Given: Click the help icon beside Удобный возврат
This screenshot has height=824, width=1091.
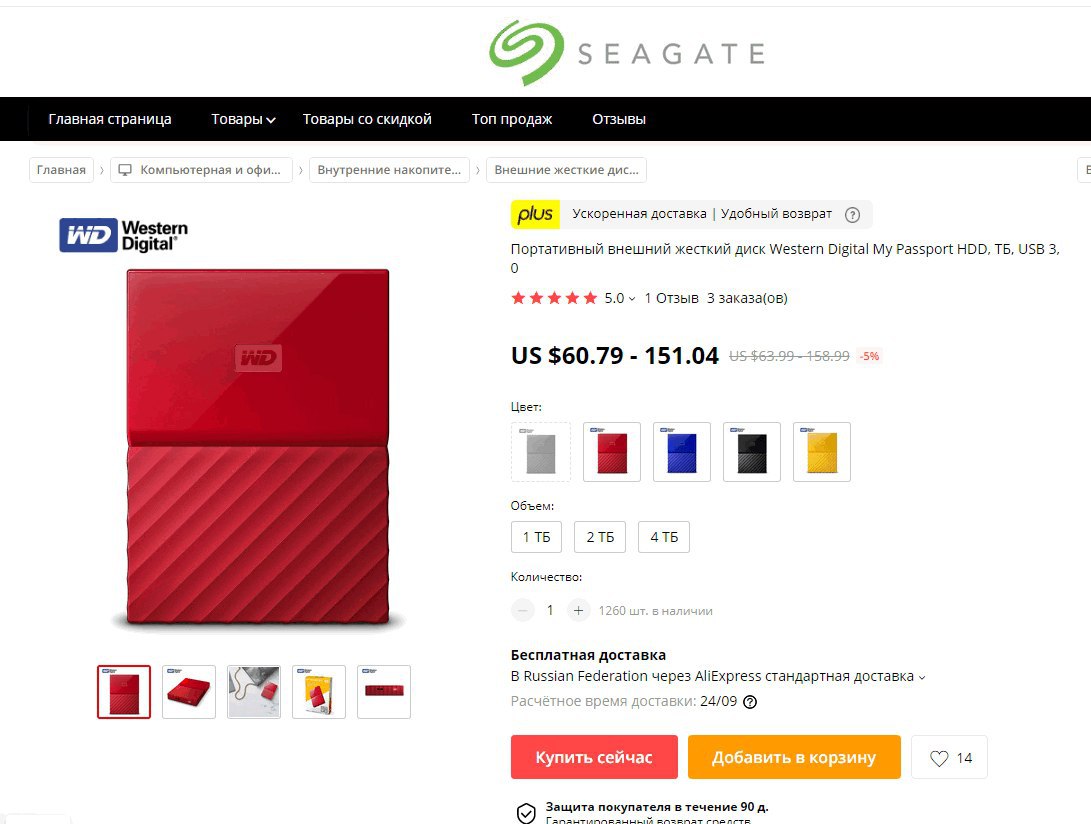Looking at the screenshot, I should tap(852, 215).
